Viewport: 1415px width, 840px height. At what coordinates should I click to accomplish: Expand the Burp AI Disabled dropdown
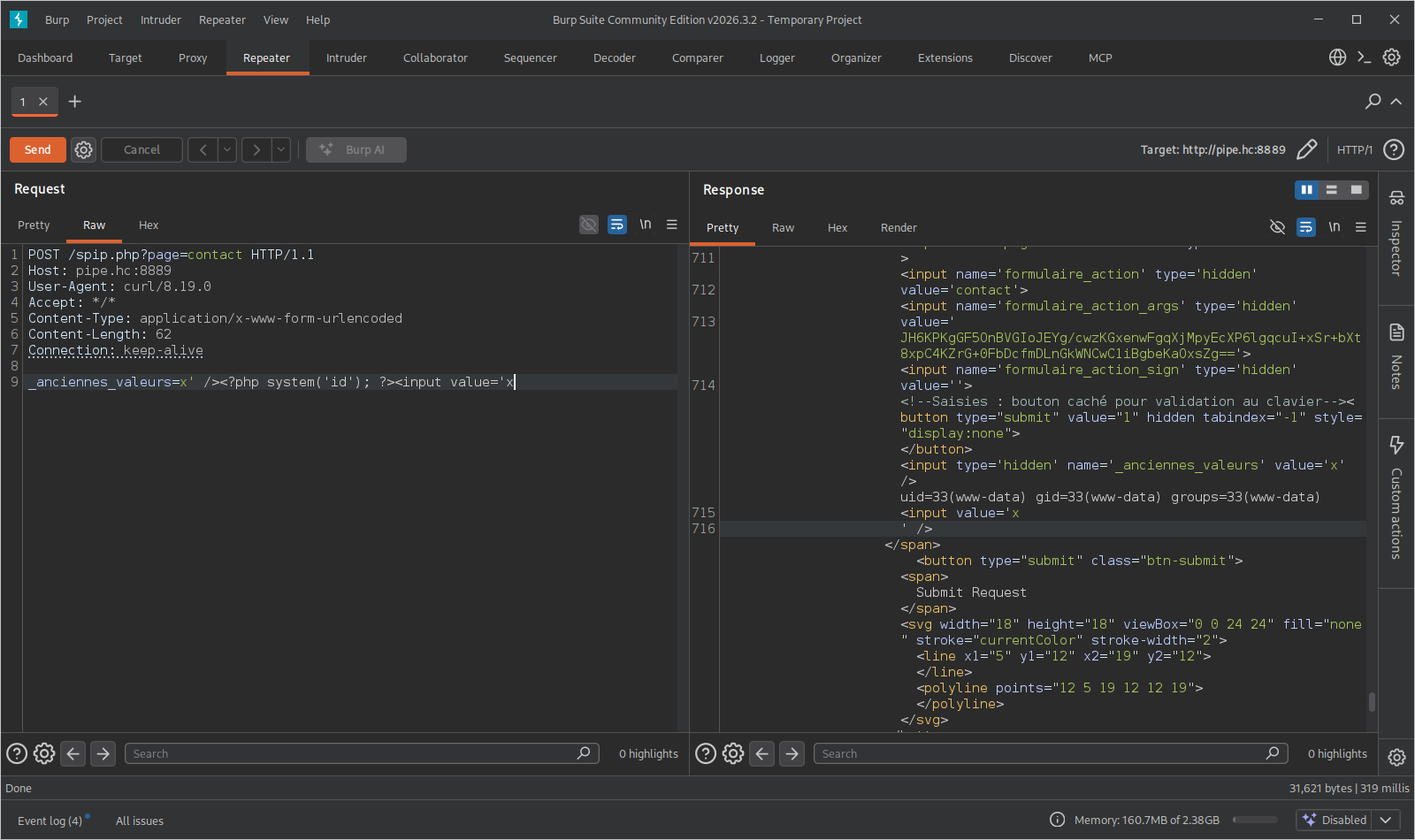click(x=1387, y=820)
